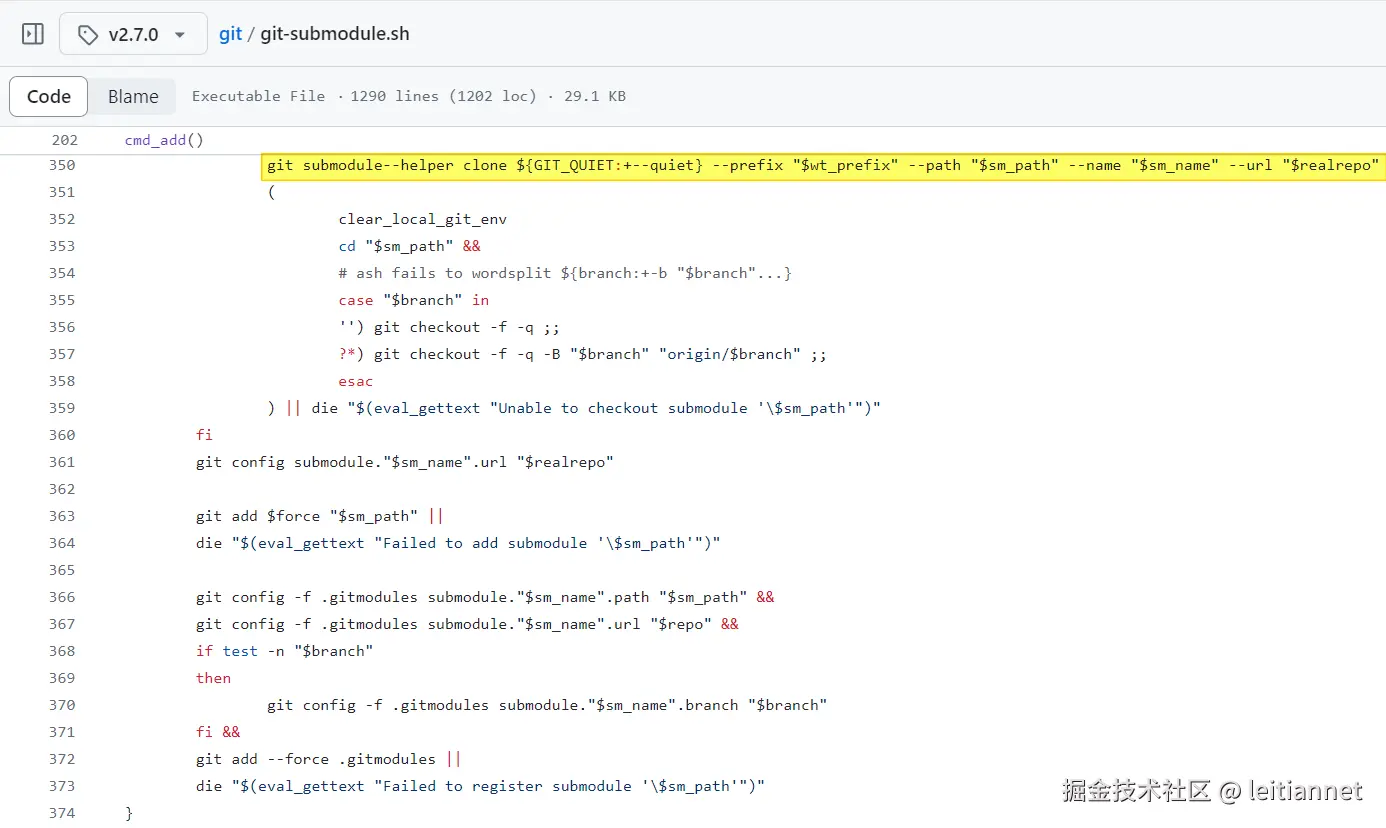Select line number 359
This screenshot has height=828, width=1386.
[62, 408]
